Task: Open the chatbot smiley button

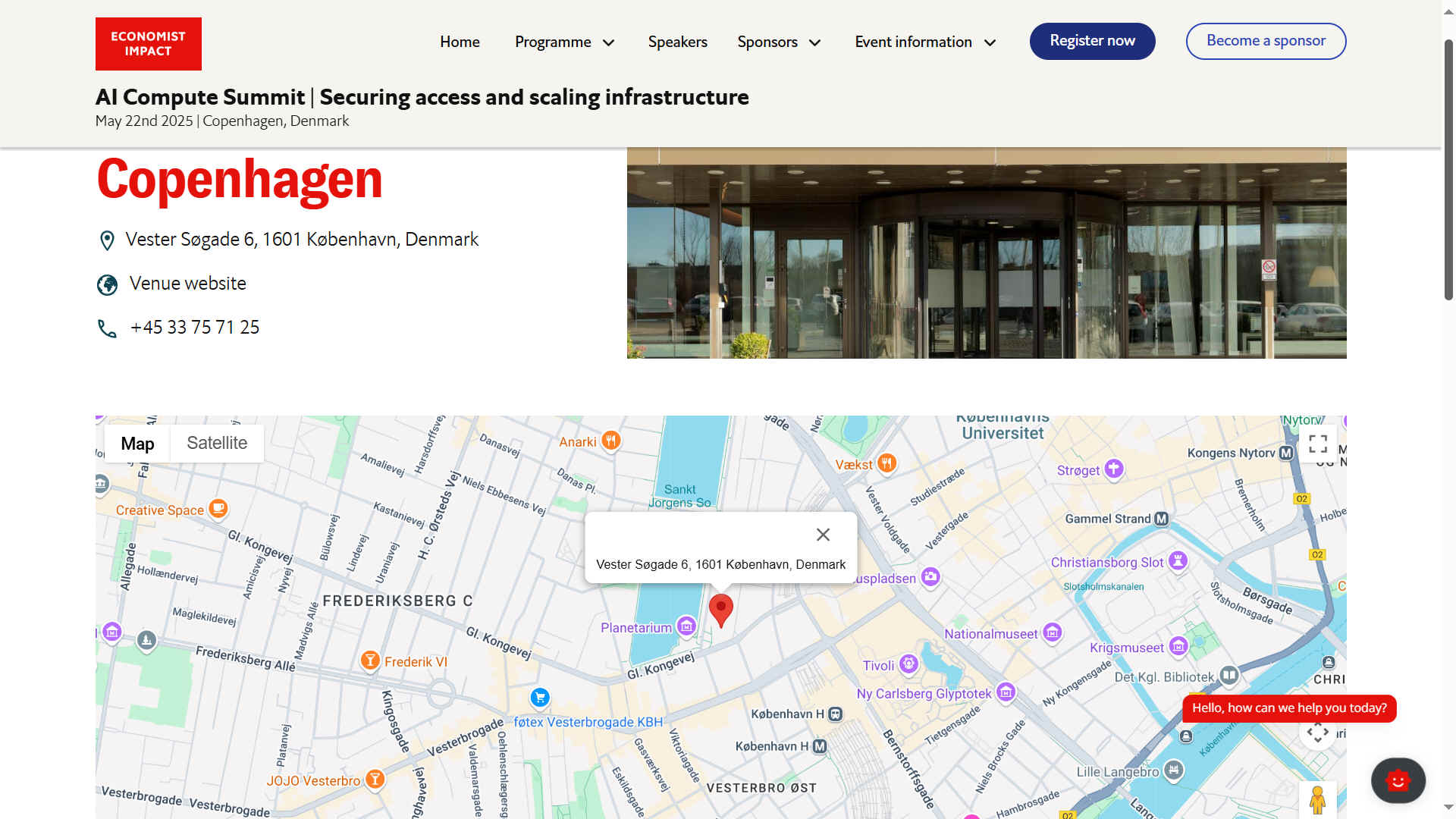Action: coord(1398,780)
